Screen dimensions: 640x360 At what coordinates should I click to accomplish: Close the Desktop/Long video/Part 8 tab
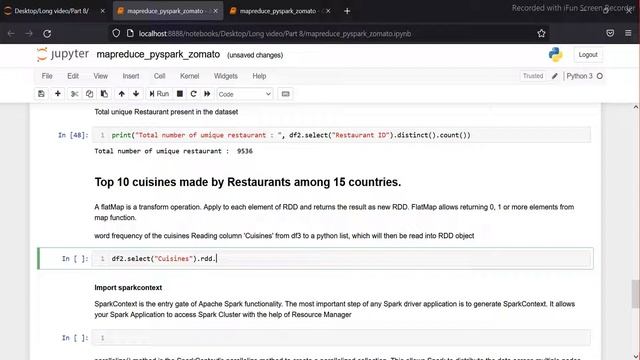click(x=102, y=11)
